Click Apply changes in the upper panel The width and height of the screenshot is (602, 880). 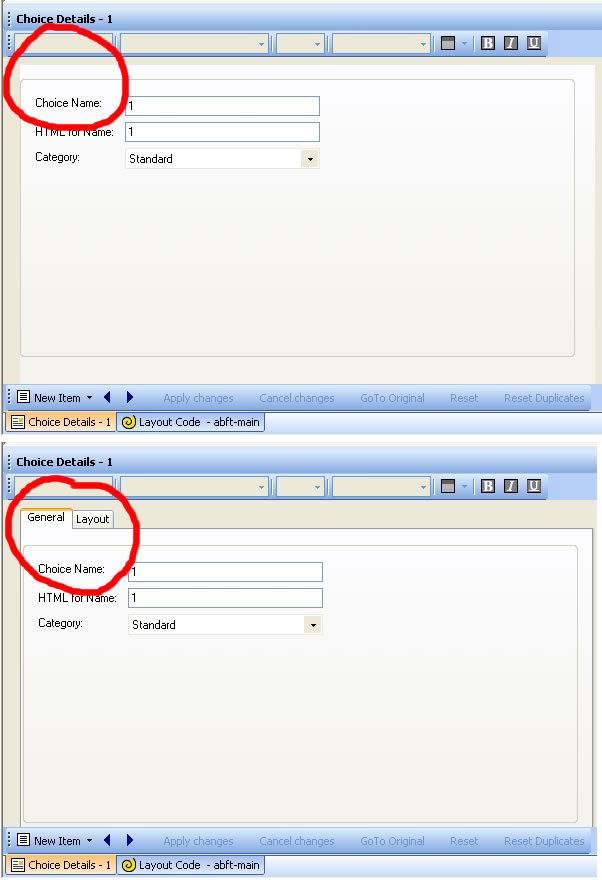tap(198, 398)
